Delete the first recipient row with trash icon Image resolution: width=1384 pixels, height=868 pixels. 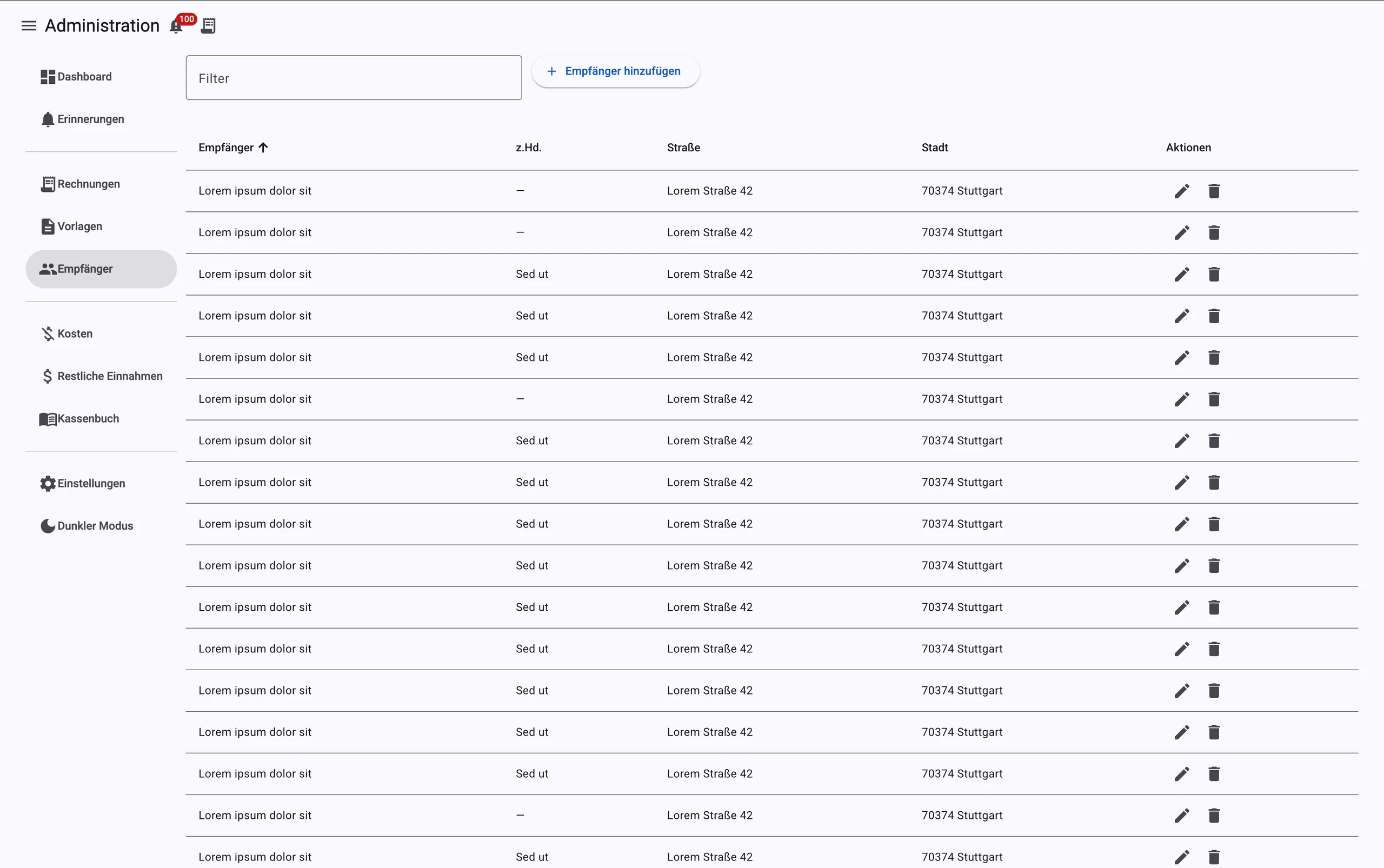(1214, 191)
